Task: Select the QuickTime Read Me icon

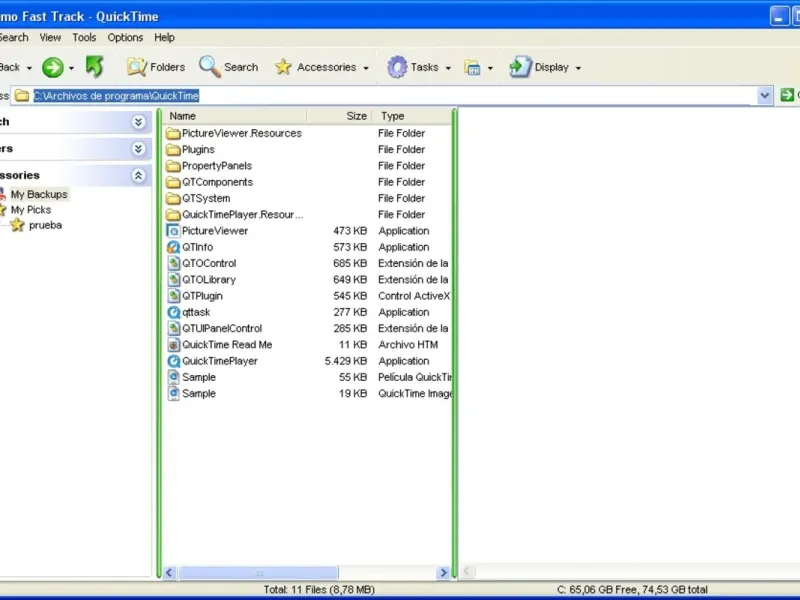Action: pyautogui.click(x=173, y=345)
